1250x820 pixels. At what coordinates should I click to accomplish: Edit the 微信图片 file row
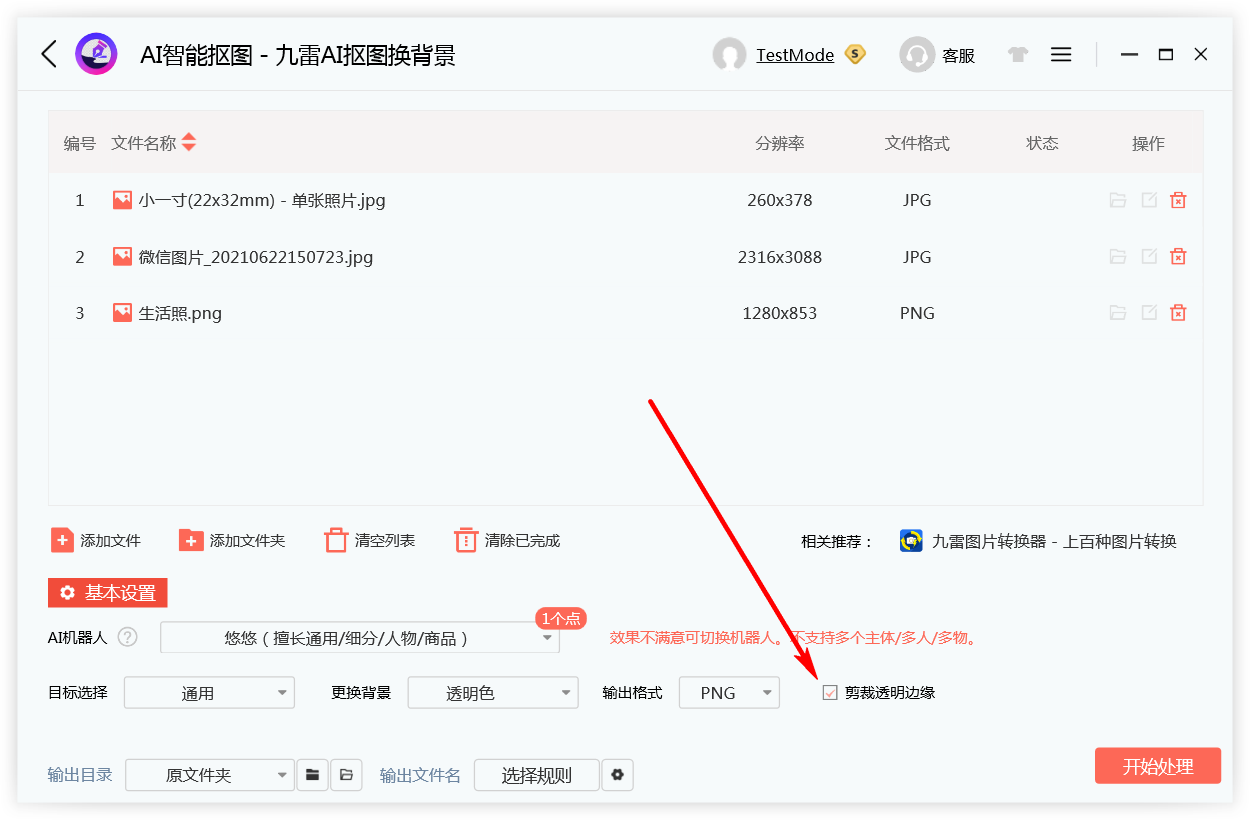point(1149,257)
